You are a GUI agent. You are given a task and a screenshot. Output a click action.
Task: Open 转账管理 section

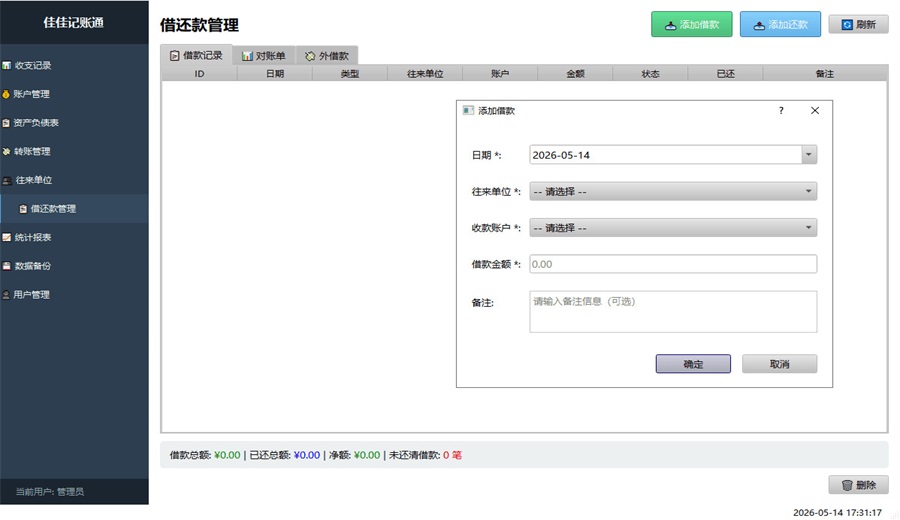tap(74, 152)
